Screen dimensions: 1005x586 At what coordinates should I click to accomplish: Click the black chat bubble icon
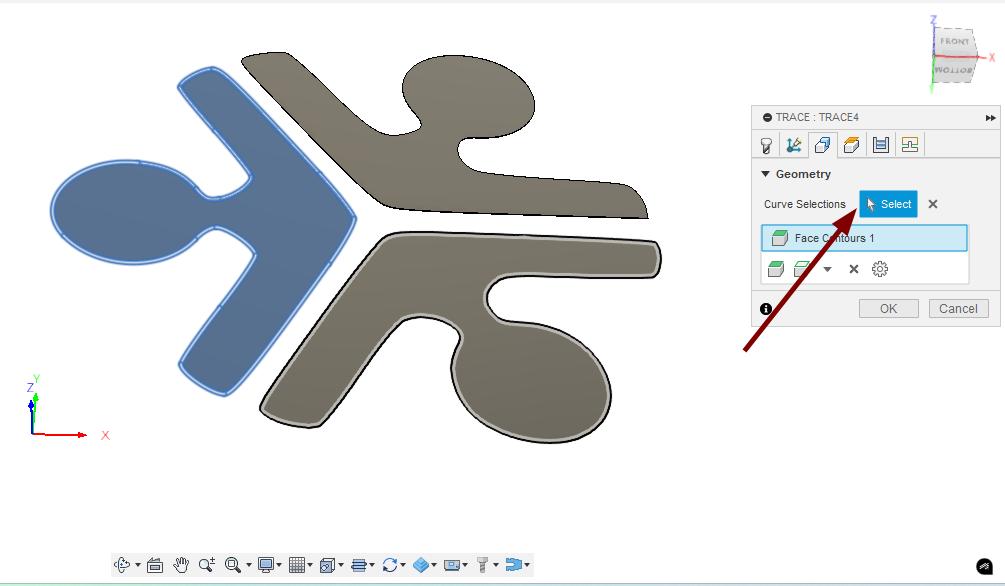click(x=984, y=566)
